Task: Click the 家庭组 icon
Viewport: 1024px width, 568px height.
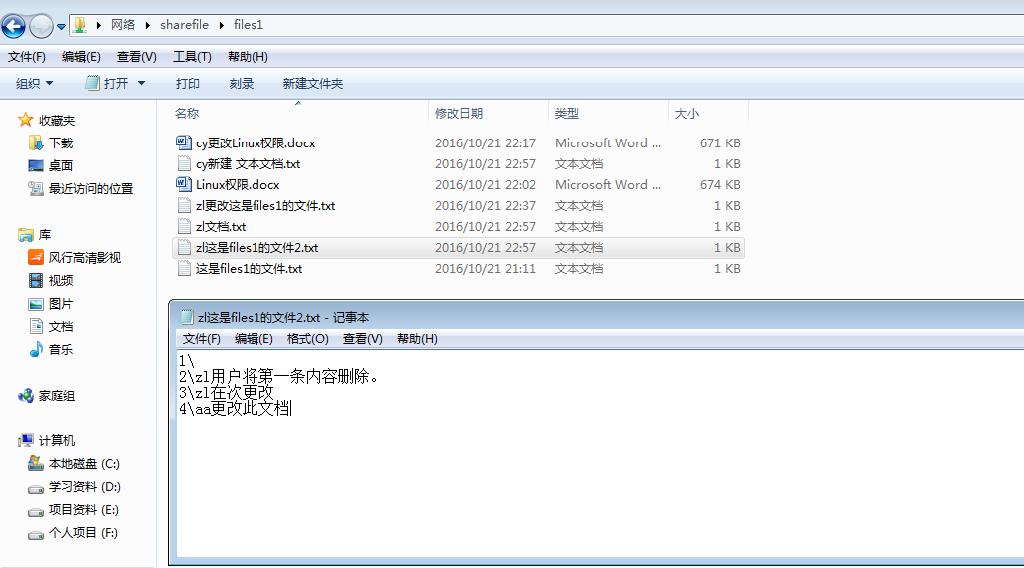Action: tap(25, 396)
